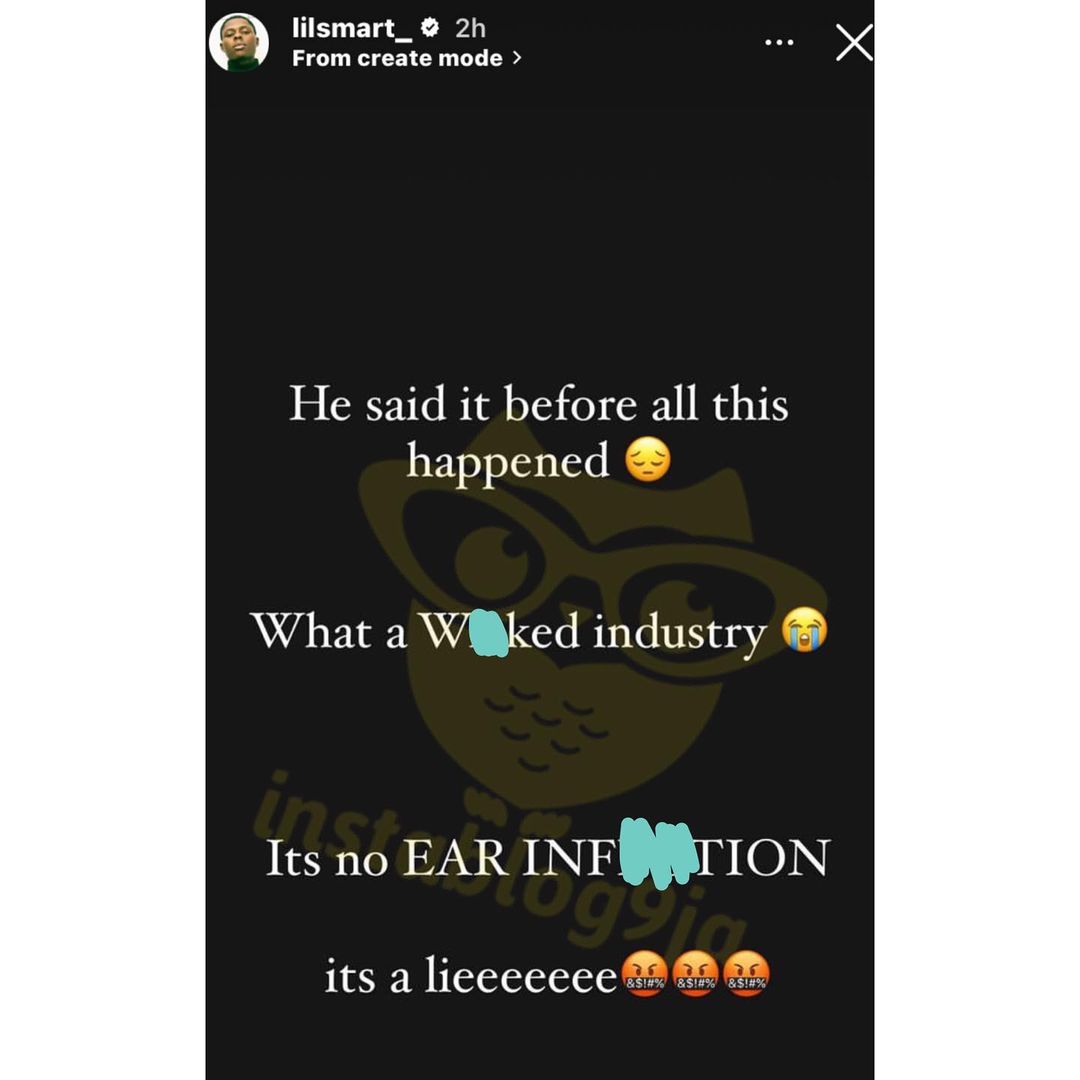This screenshot has width=1080, height=1080.
Task: Click the teal scribble over the W word
Action: (x=491, y=633)
